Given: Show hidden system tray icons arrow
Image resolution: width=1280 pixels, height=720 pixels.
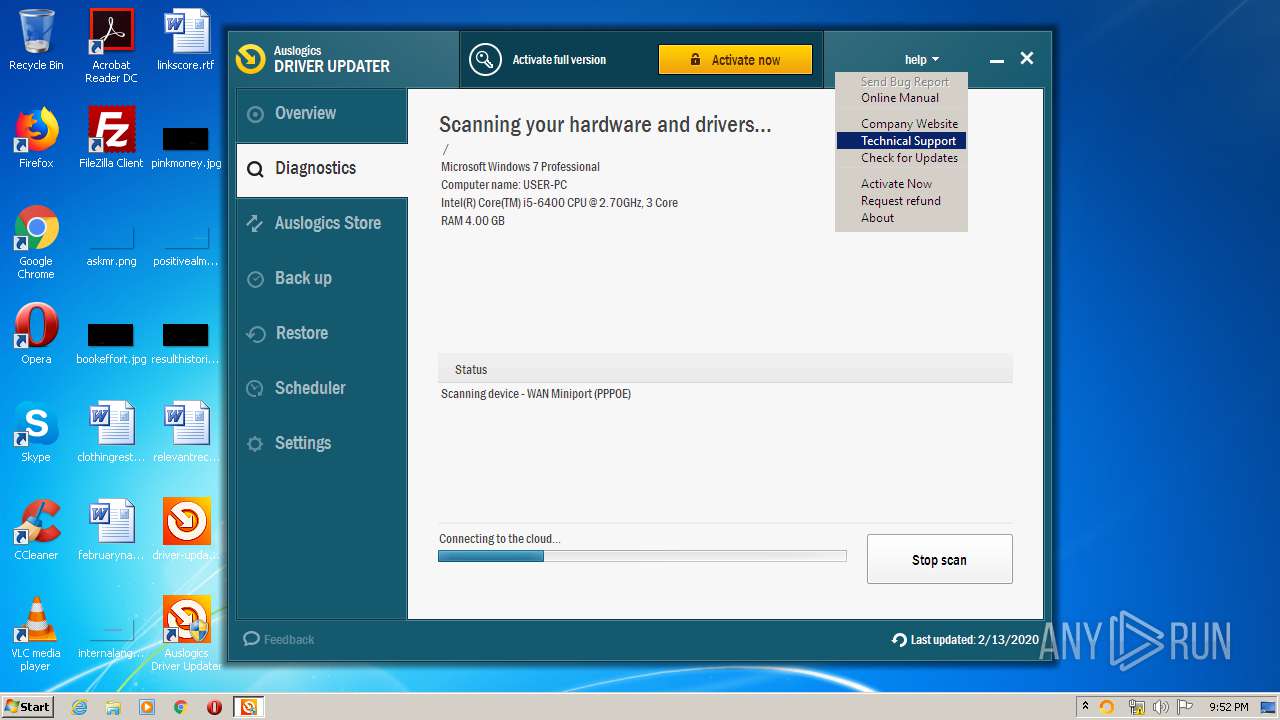Looking at the screenshot, I should [1085, 706].
